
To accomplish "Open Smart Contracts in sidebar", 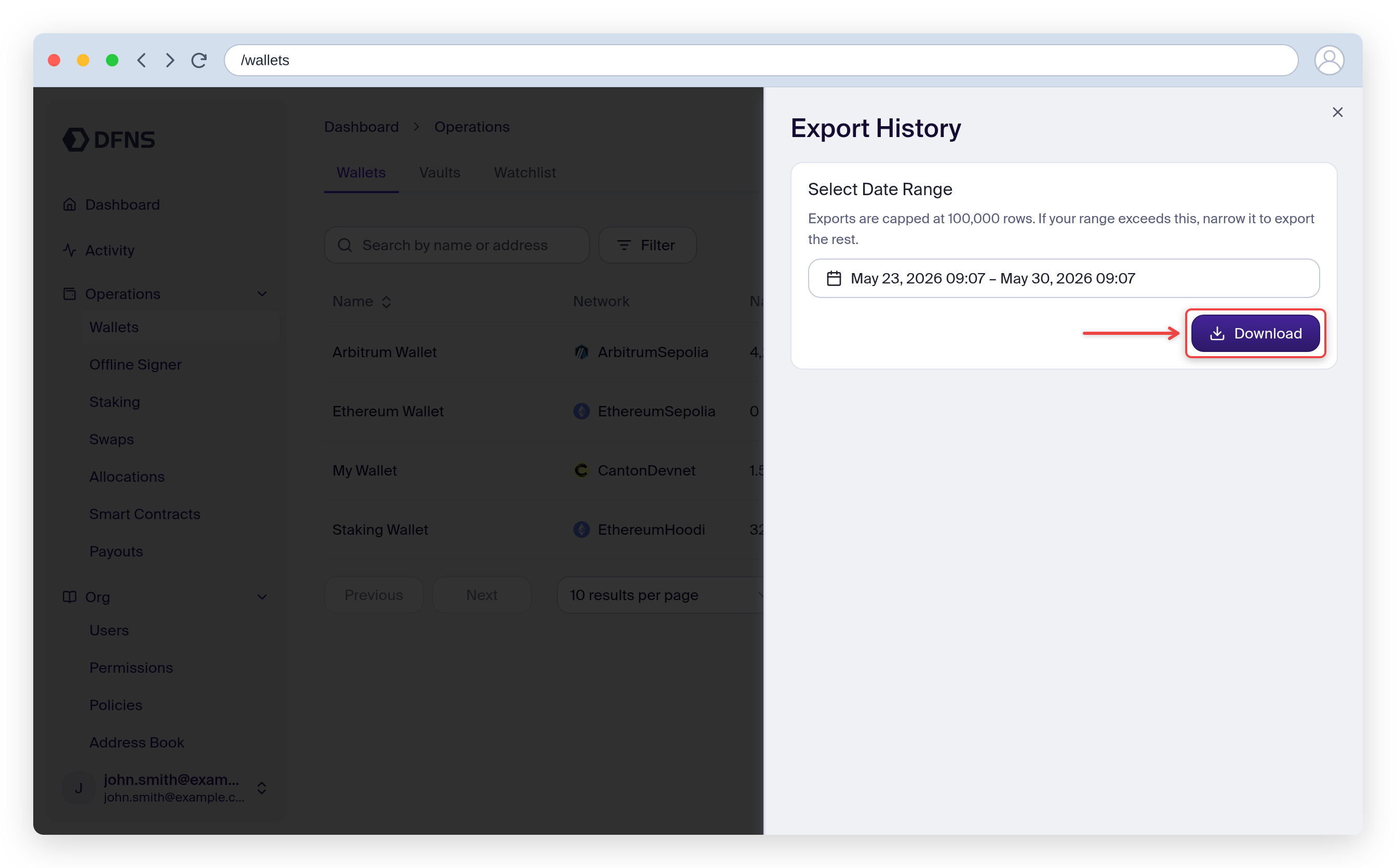I will tap(145, 514).
